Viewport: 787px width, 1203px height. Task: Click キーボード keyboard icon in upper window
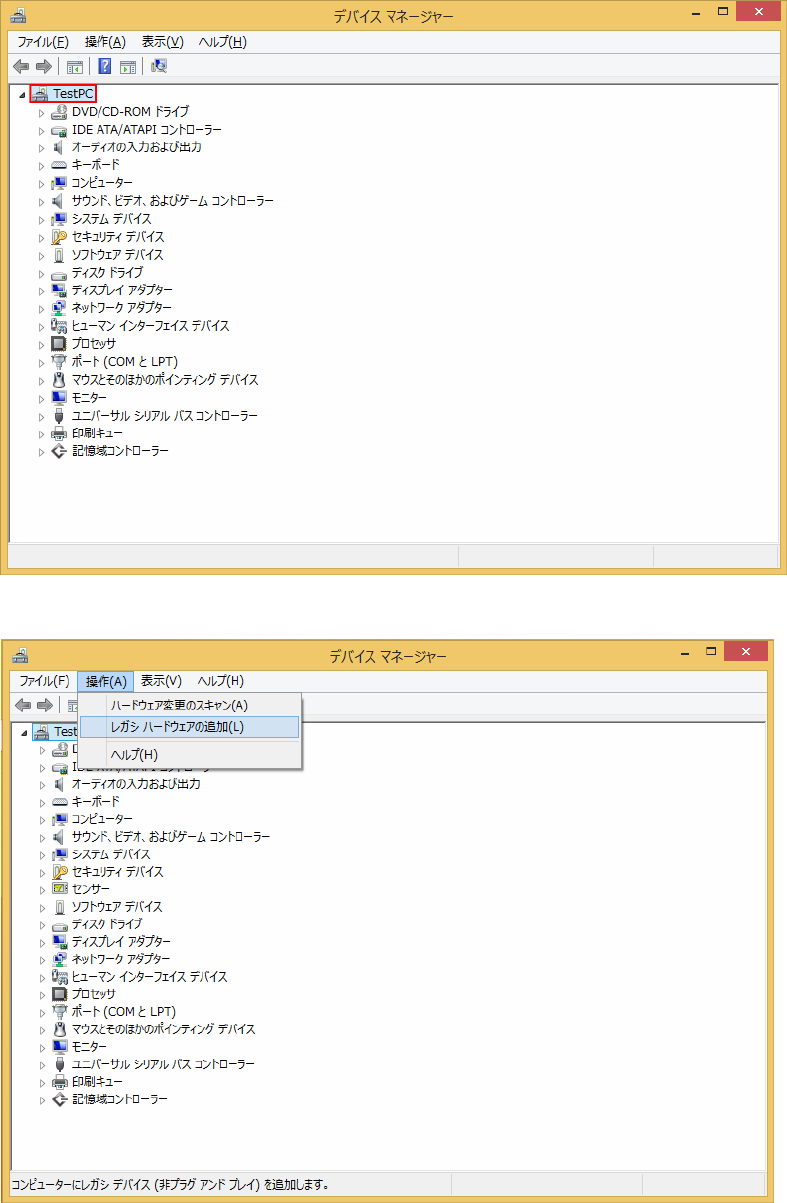tap(59, 165)
